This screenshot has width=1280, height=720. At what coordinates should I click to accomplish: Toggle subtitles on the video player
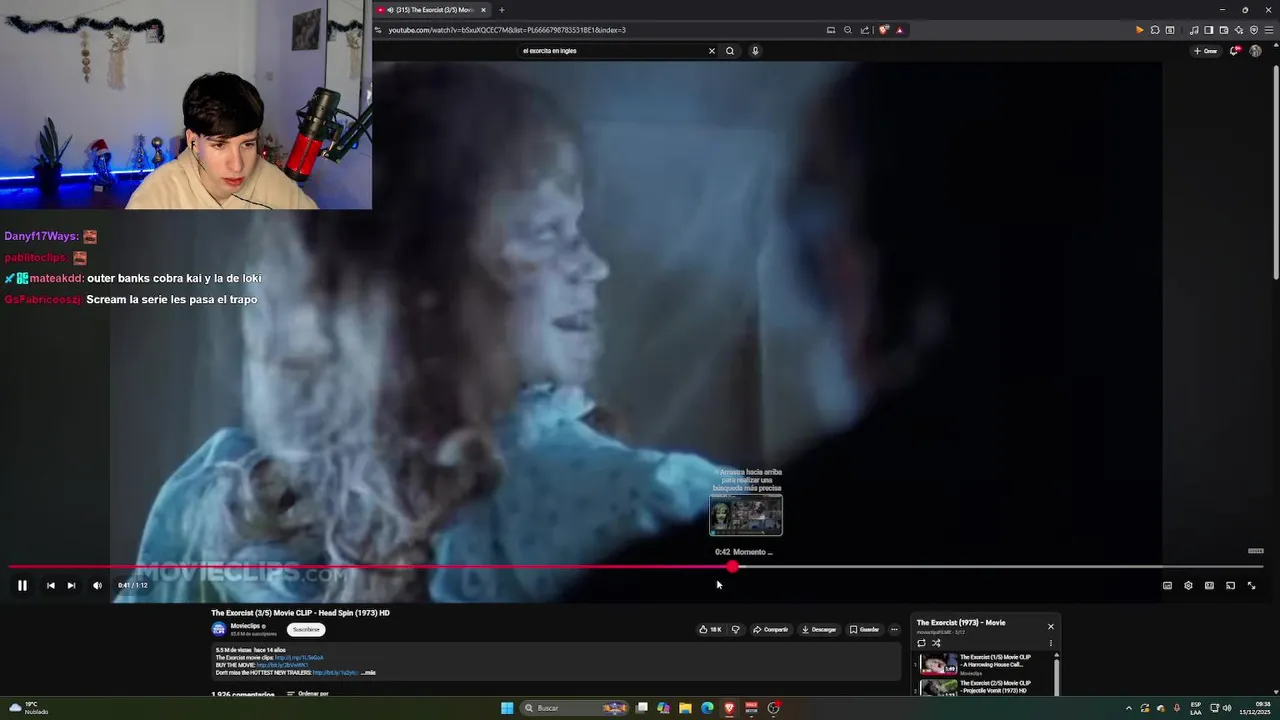pyautogui.click(x=1167, y=586)
